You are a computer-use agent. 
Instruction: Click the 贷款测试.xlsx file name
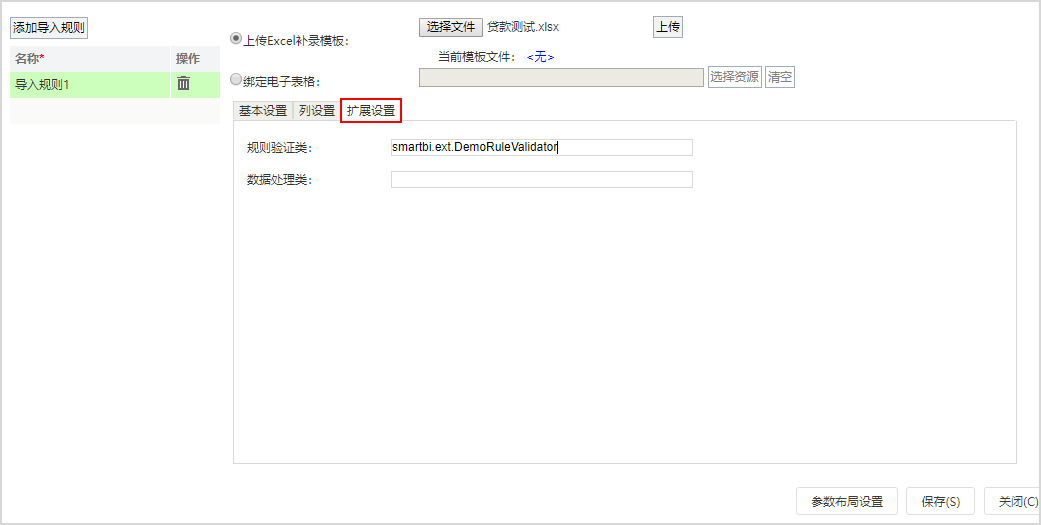tap(523, 27)
